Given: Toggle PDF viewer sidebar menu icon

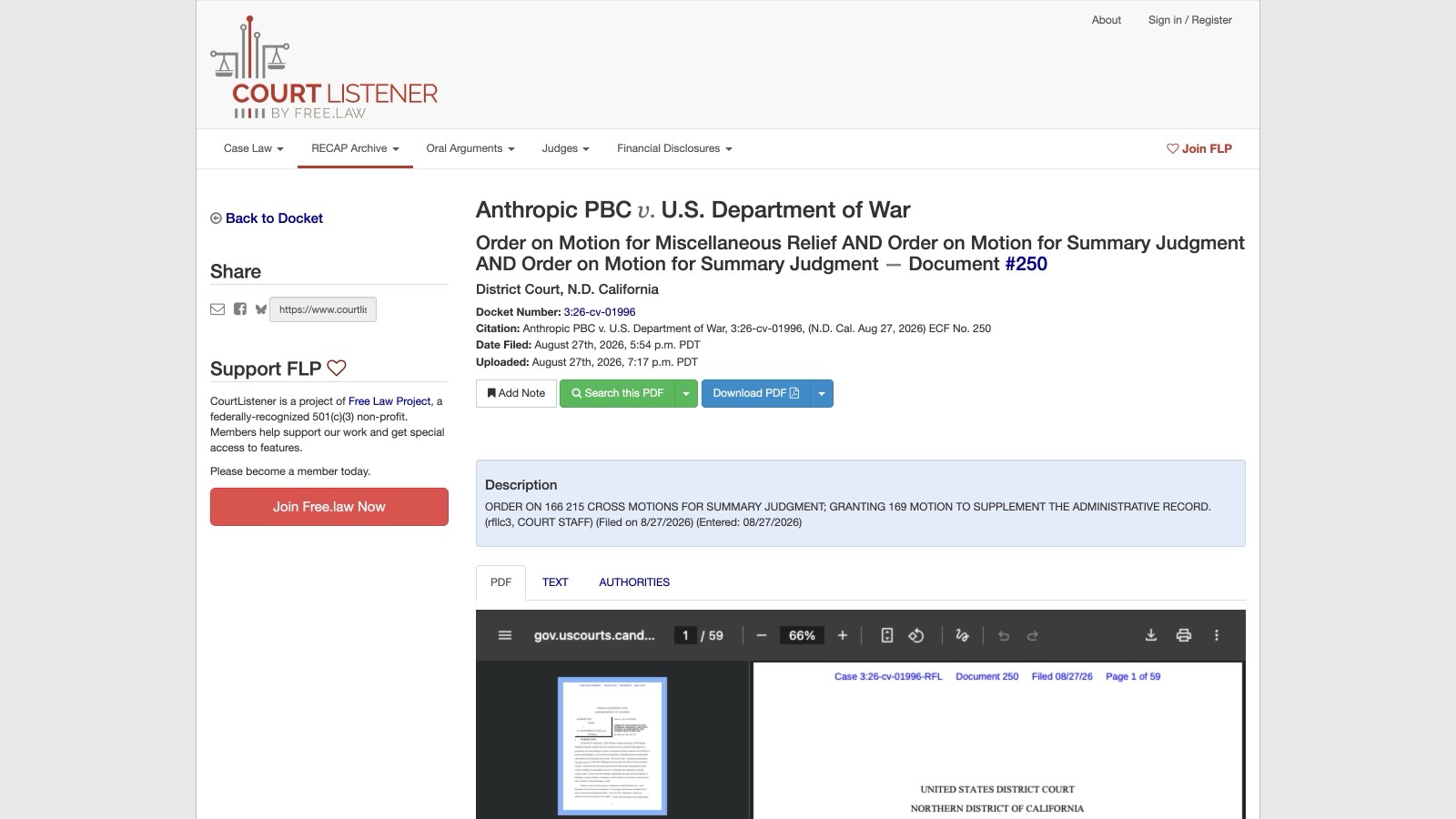Looking at the screenshot, I should pos(505,635).
